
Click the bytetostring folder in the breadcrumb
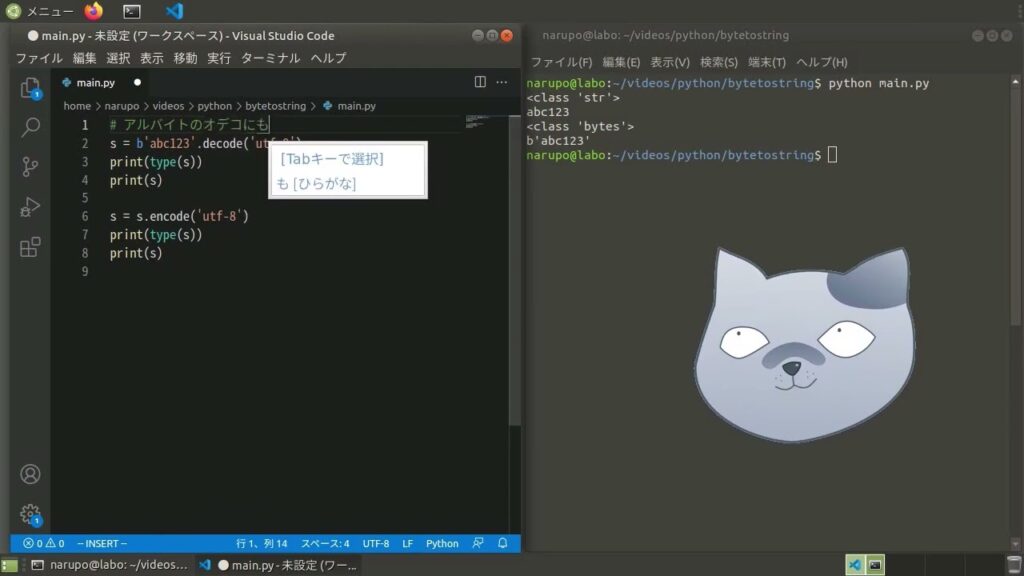click(275, 106)
